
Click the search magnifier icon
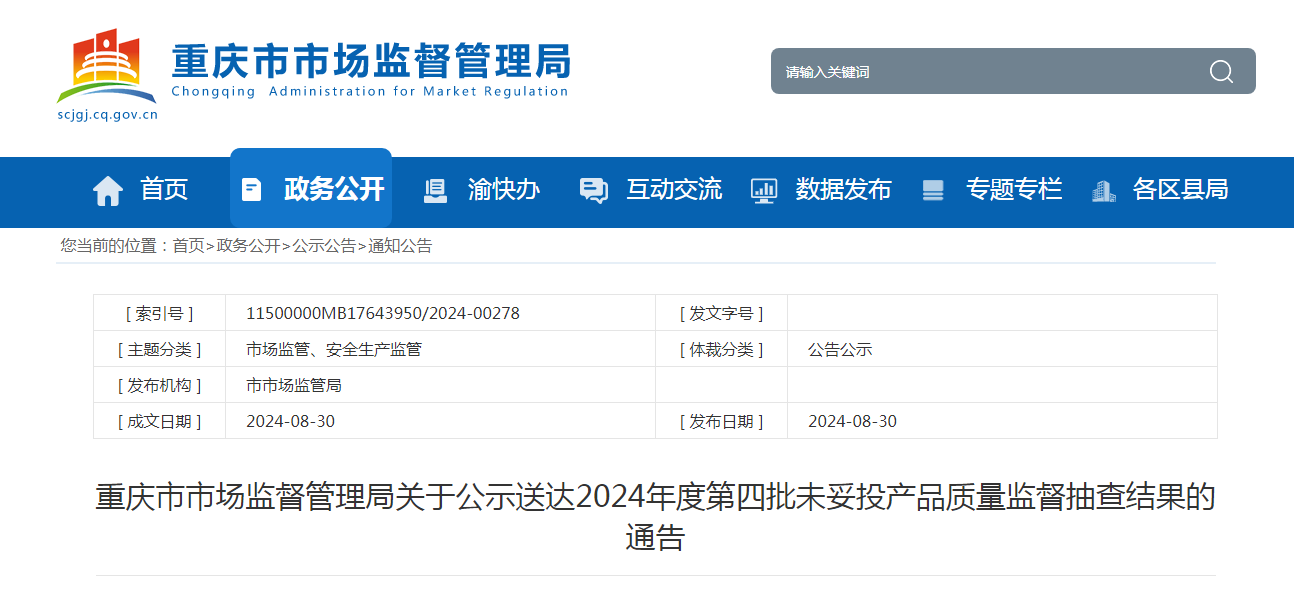(1221, 71)
